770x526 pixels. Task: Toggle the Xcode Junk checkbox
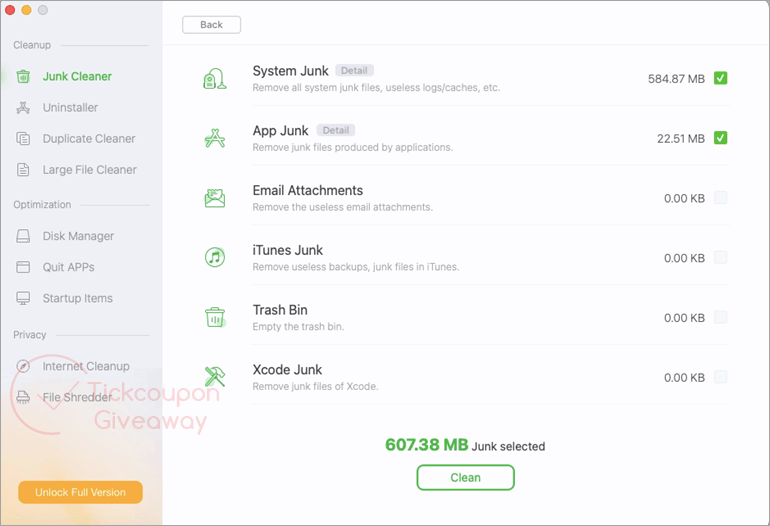pyautogui.click(x=720, y=377)
